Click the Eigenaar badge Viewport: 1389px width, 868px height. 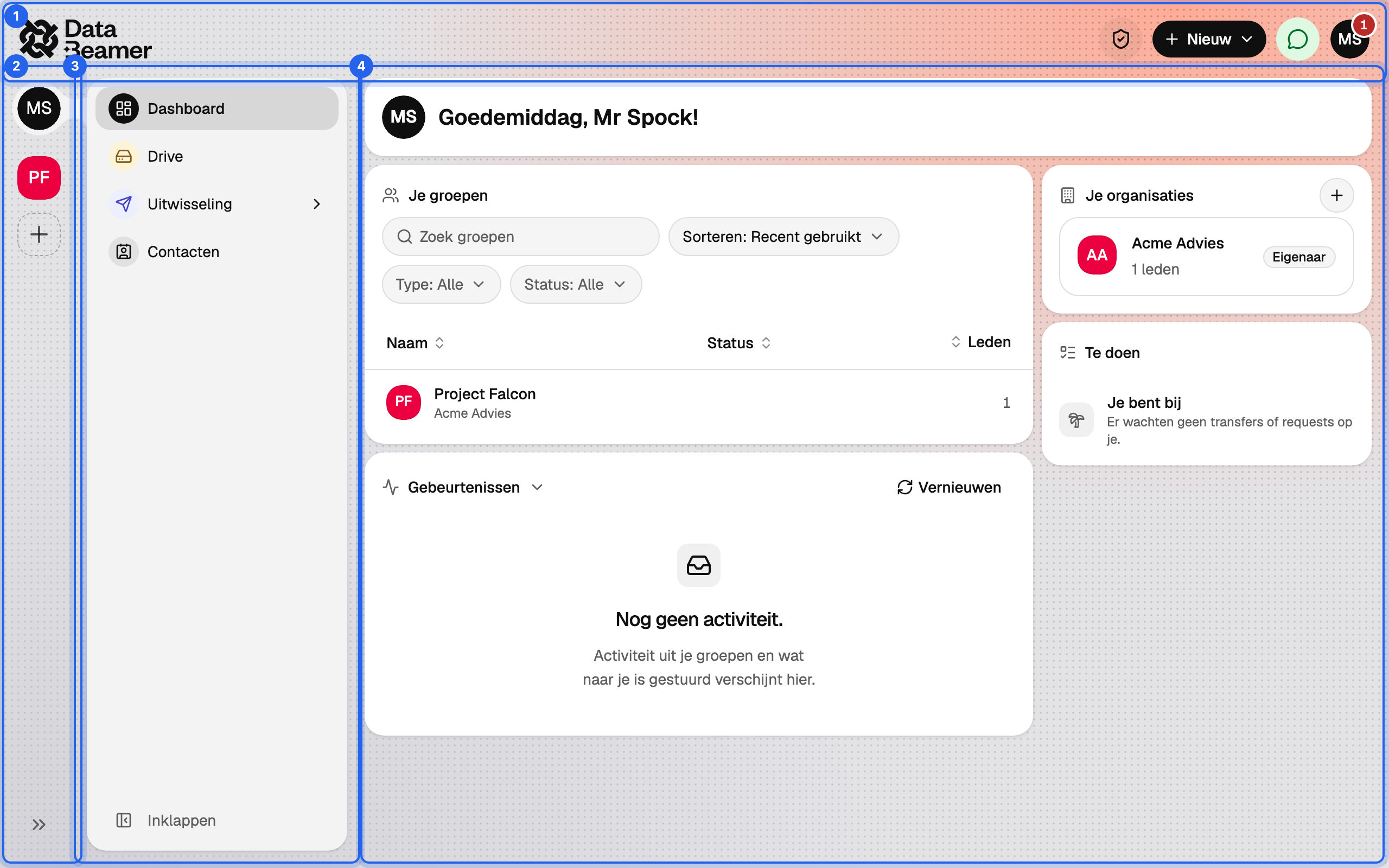(x=1298, y=257)
